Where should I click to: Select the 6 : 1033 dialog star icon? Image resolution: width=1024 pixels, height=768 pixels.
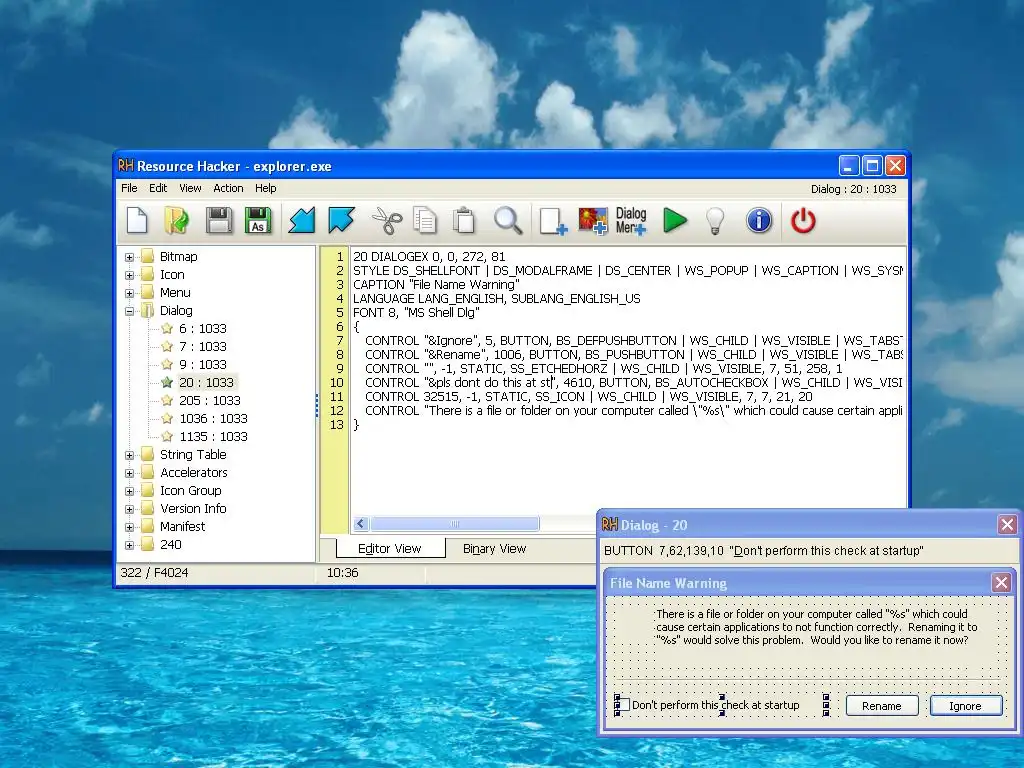click(x=167, y=328)
